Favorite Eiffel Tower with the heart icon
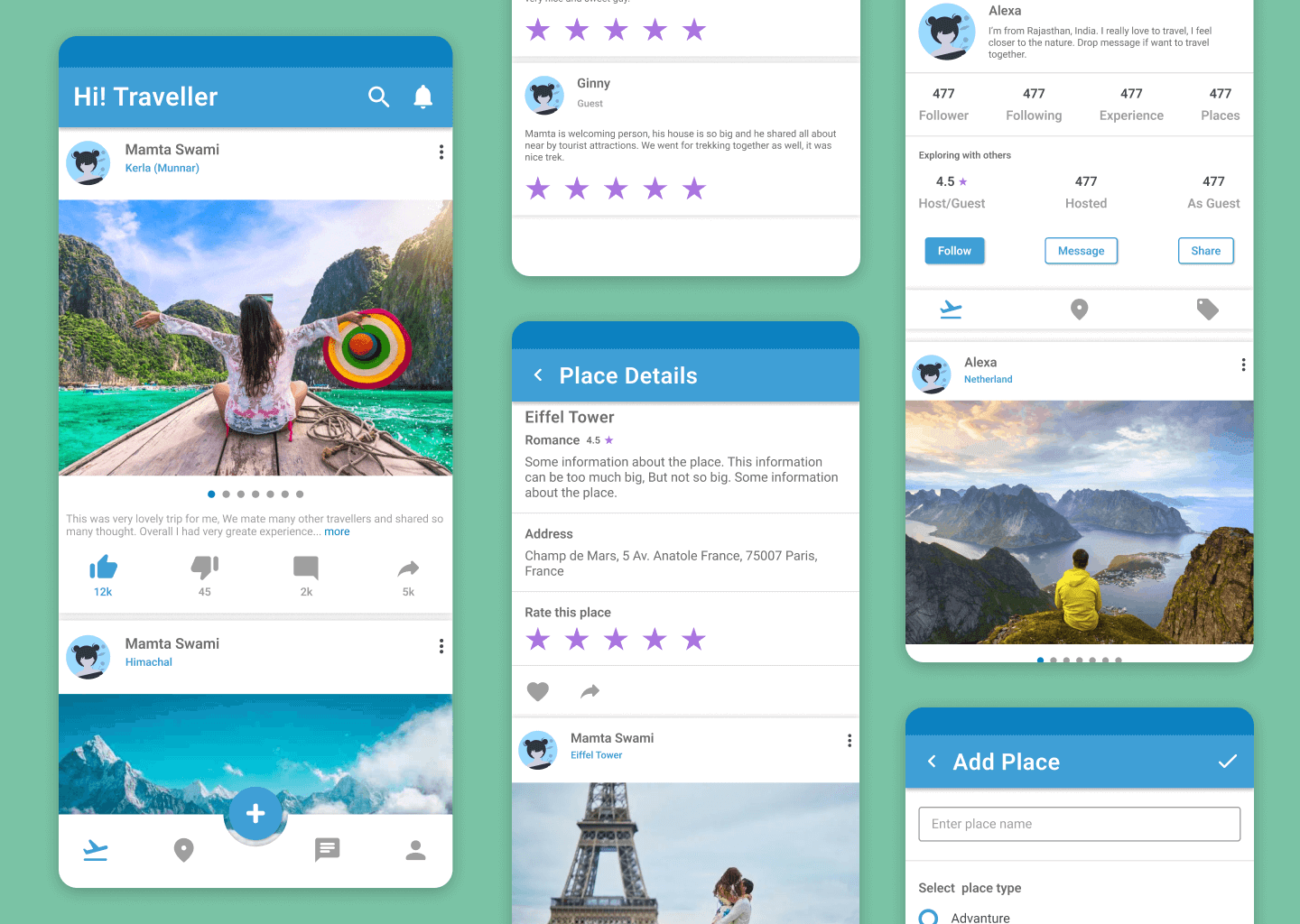The image size is (1300, 924). [538, 691]
